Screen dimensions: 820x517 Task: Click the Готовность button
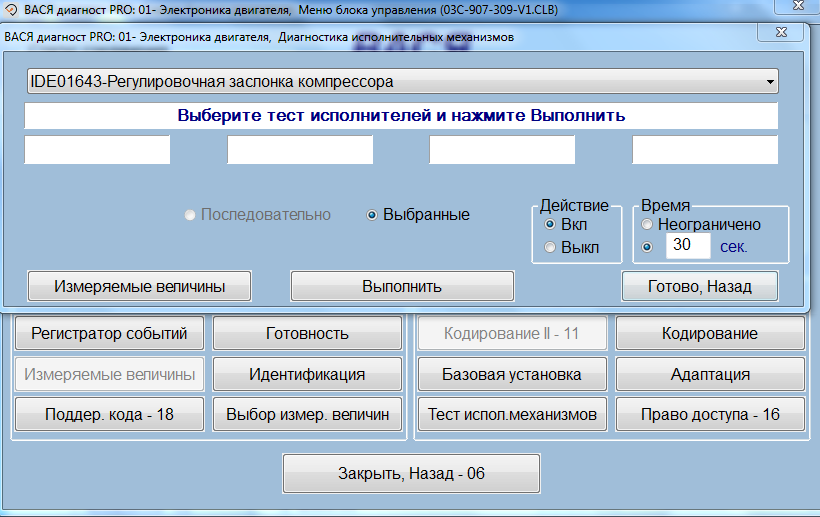307,334
